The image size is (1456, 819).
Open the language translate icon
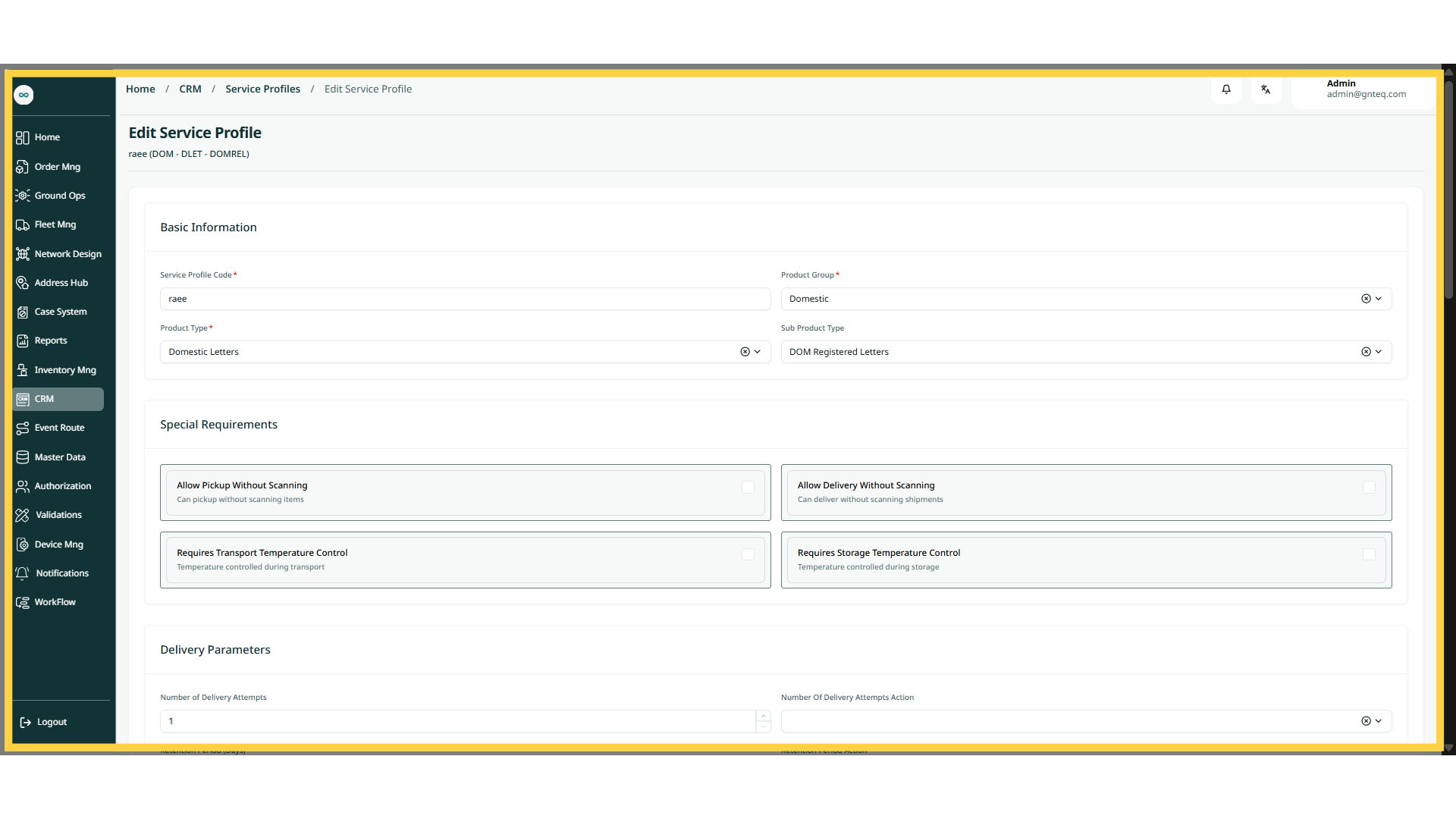tap(1266, 89)
